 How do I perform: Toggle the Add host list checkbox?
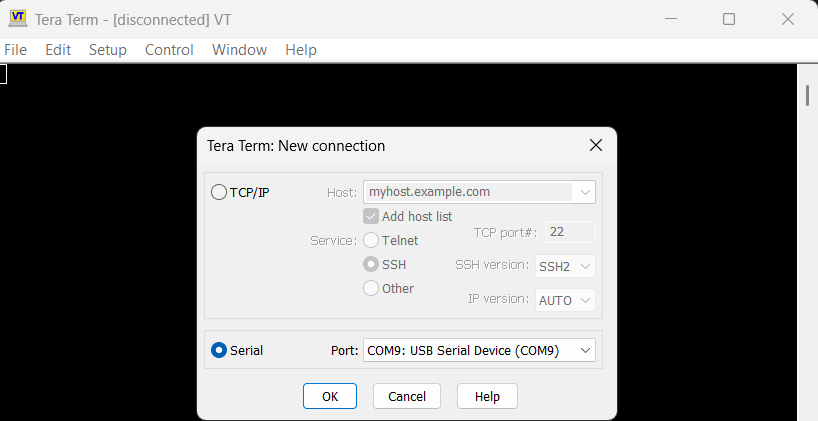[371, 216]
